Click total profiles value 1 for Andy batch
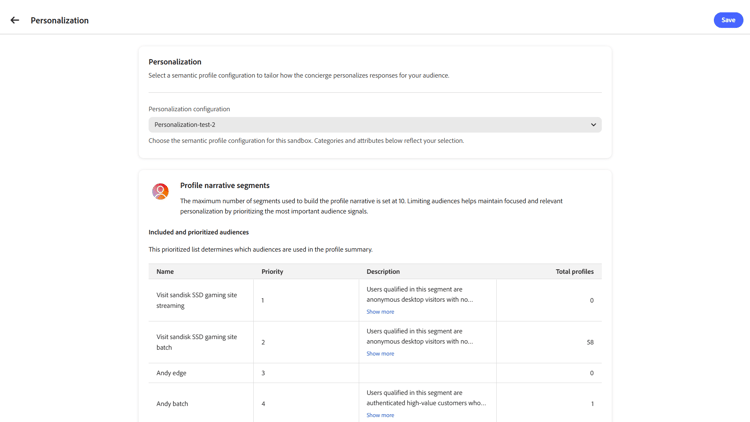The image size is (750, 422). point(592,404)
